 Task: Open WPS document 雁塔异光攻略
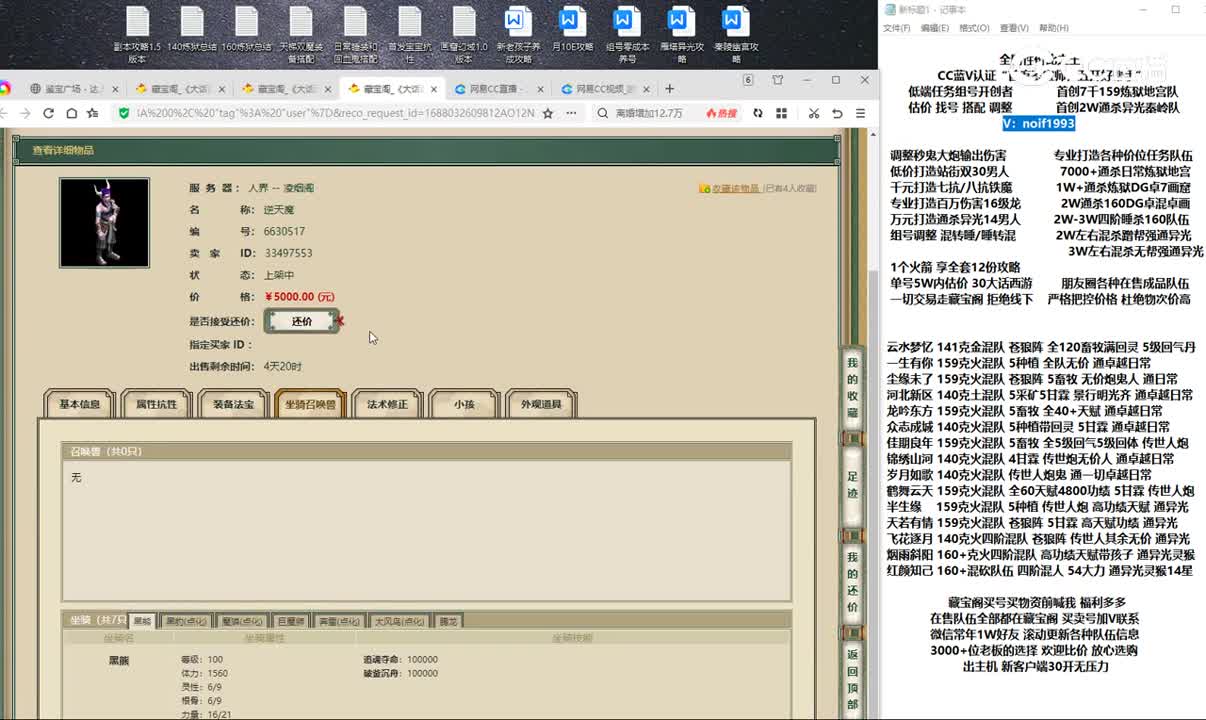tap(681, 35)
